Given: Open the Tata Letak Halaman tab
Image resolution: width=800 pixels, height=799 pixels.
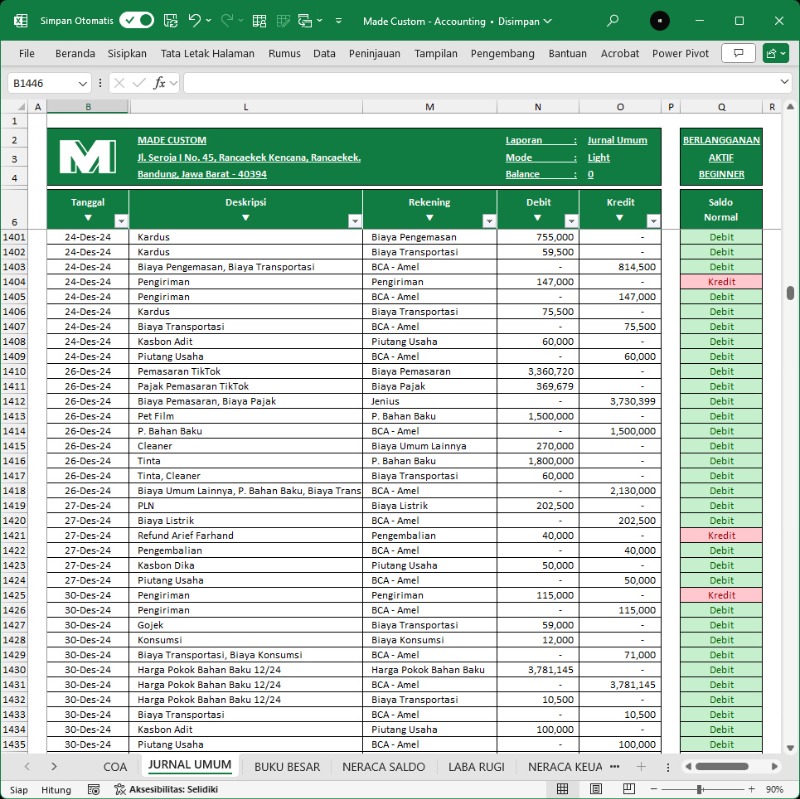Looking at the screenshot, I should point(207,53).
